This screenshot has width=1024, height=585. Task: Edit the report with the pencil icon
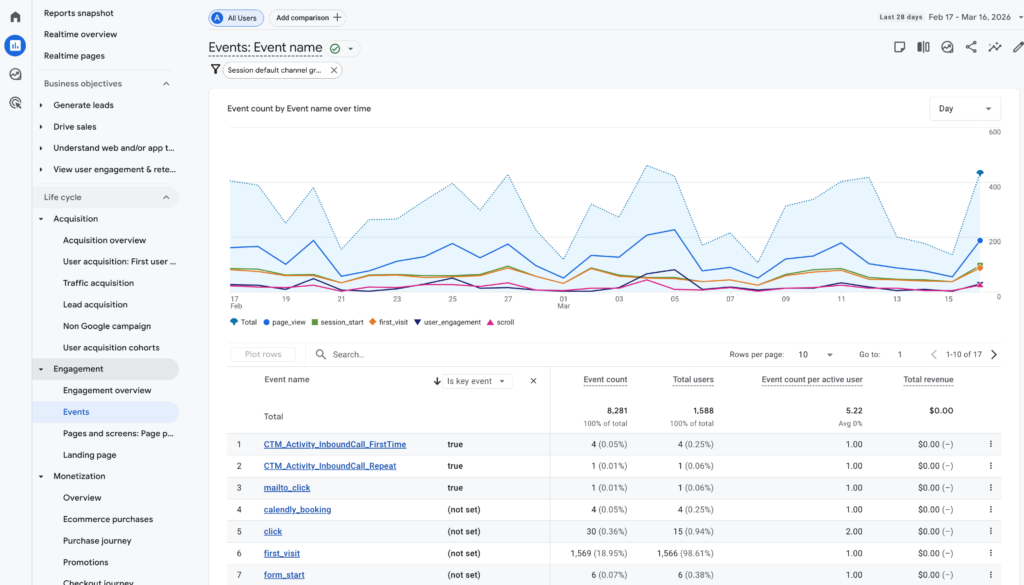pyautogui.click(x=1018, y=46)
